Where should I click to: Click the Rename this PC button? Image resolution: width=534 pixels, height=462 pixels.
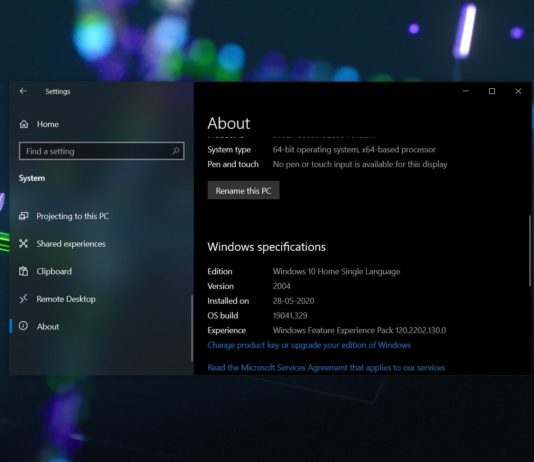(243, 190)
